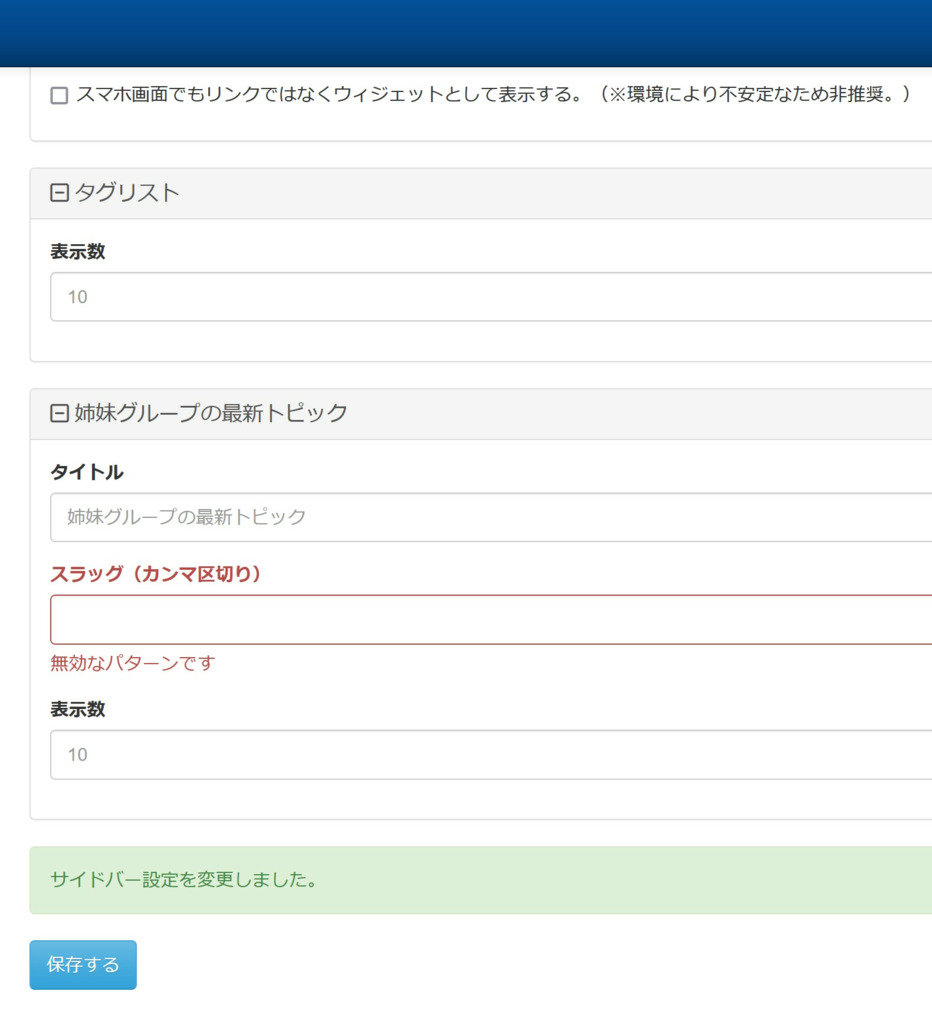Click the empty area of the タグリスト header bar
Viewport: 932px width, 1024px height.
pos(555,193)
